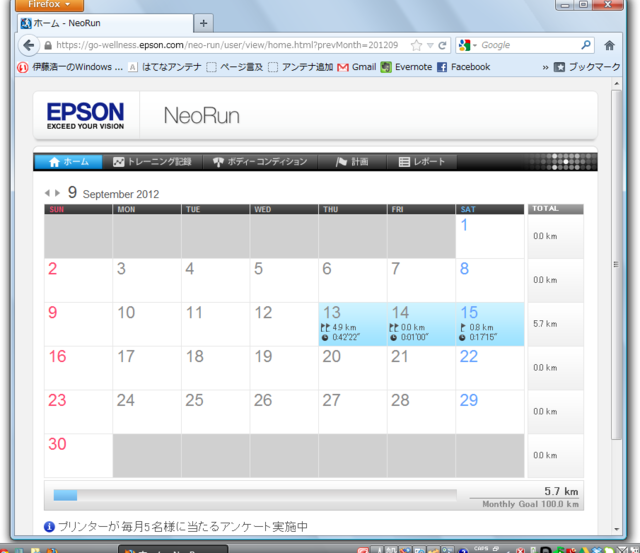Click the 4.9 km distance on day 13
640x553 pixels.
pos(344,327)
